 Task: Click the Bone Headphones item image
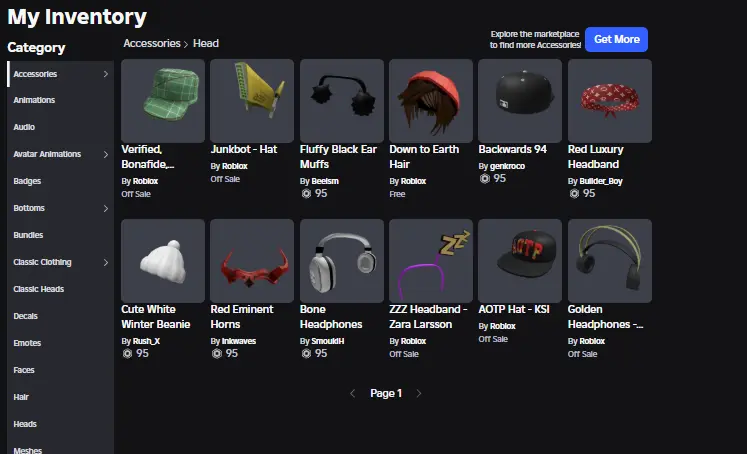(x=341, y=261)
